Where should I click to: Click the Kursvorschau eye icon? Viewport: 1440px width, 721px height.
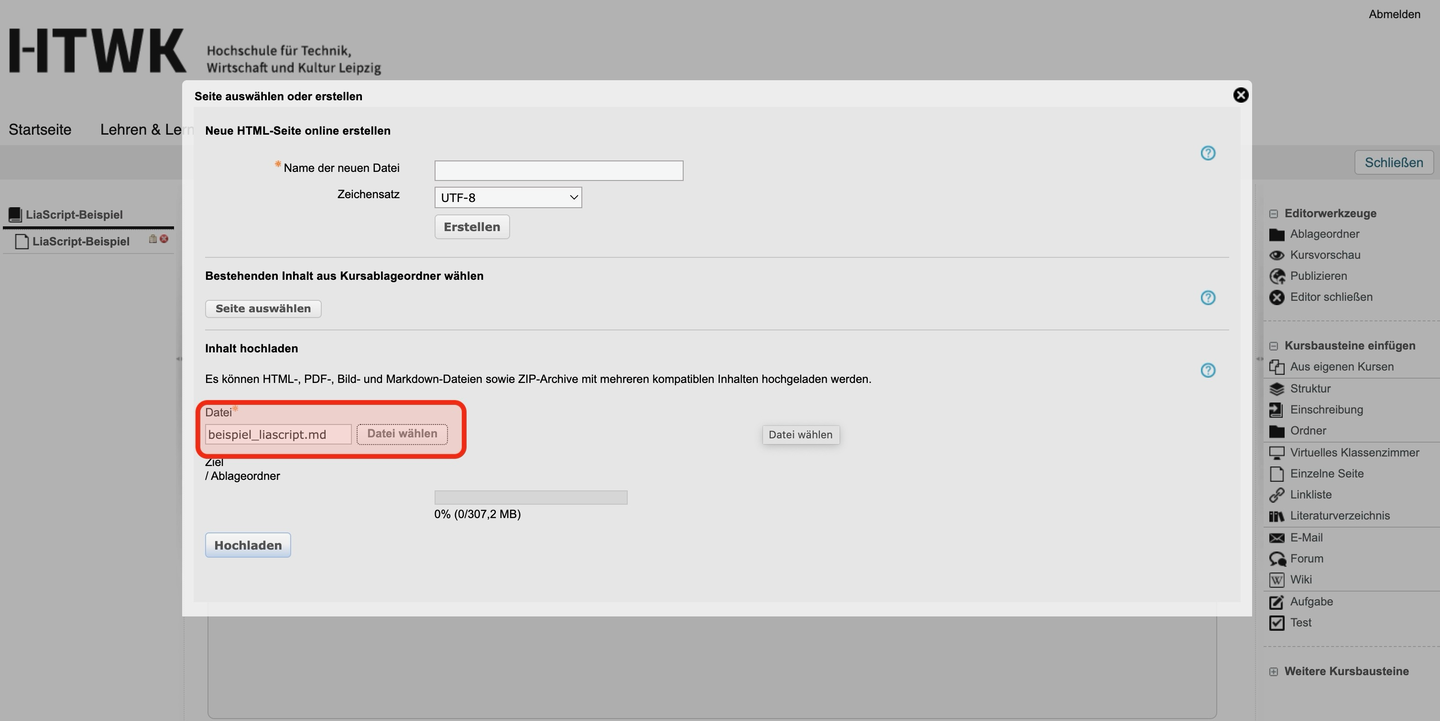tap(1276, 256)
